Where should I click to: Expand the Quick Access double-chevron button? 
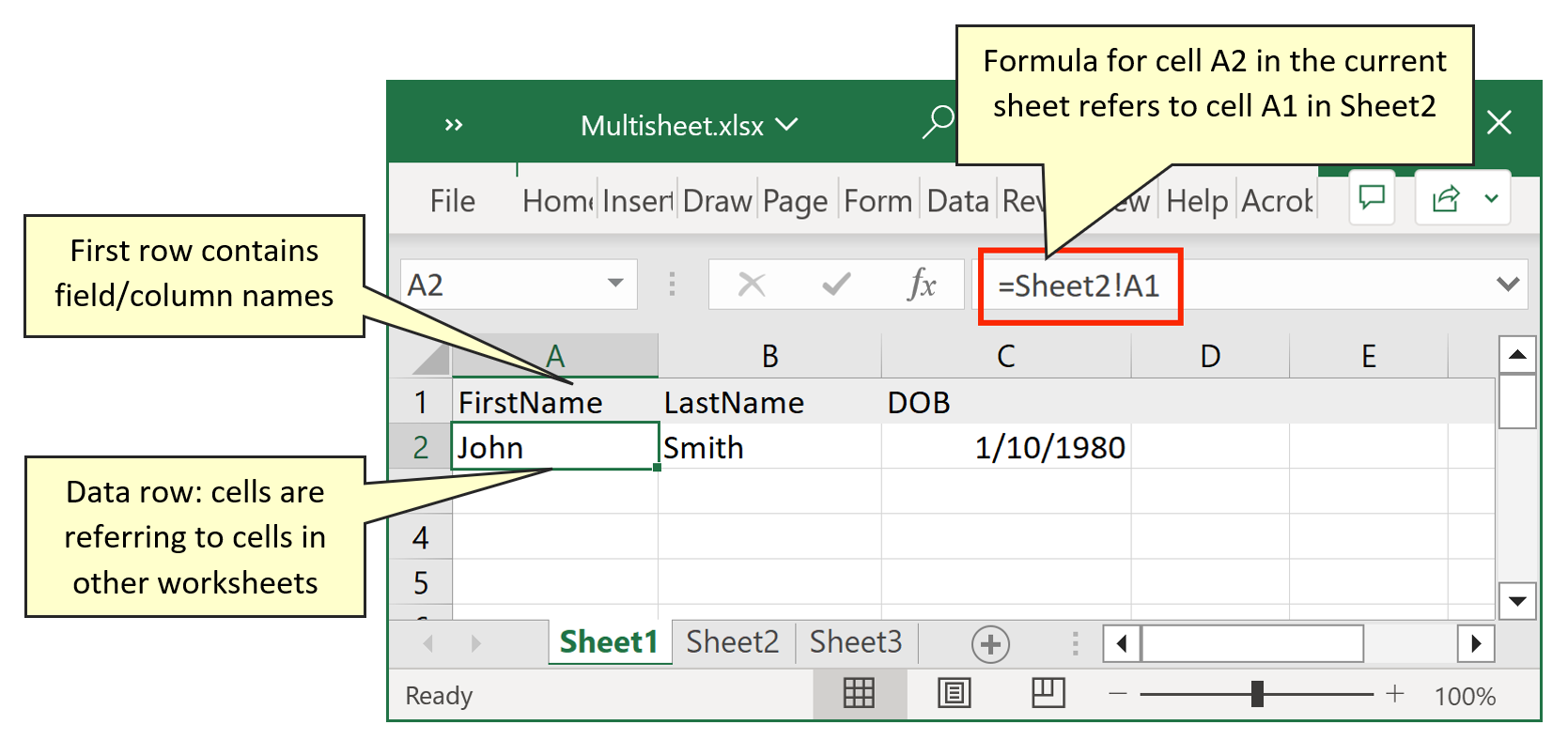pyautogui.click(x=454, y=125)
